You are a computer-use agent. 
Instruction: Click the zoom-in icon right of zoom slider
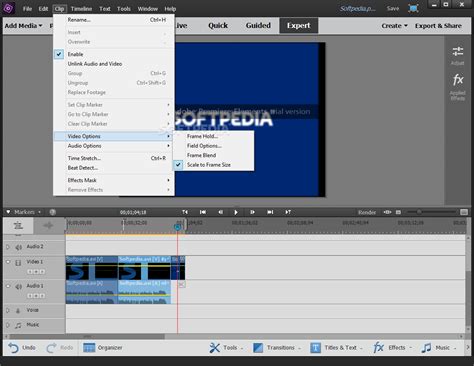pyautogui.click(x=464, y=212)
